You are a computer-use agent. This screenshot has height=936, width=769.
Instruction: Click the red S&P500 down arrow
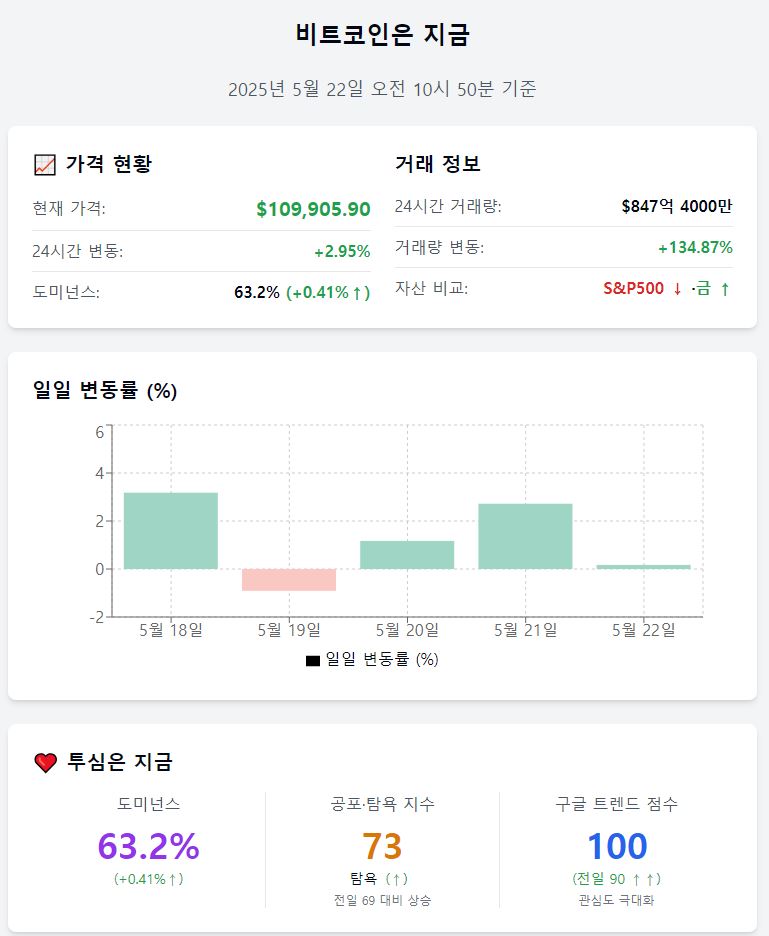click(677, 289)
